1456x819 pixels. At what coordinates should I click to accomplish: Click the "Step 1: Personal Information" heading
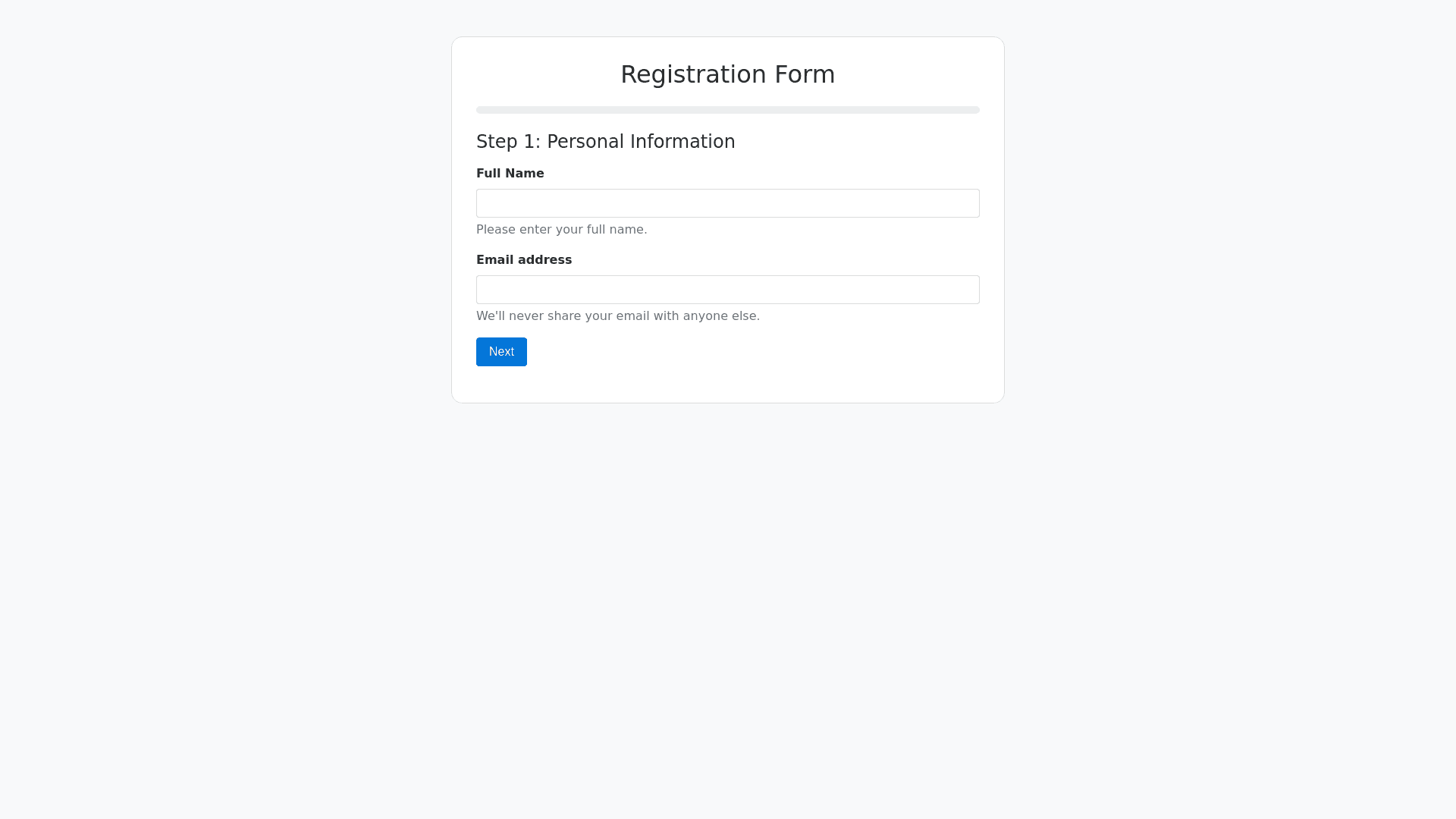tap(605, 142)
